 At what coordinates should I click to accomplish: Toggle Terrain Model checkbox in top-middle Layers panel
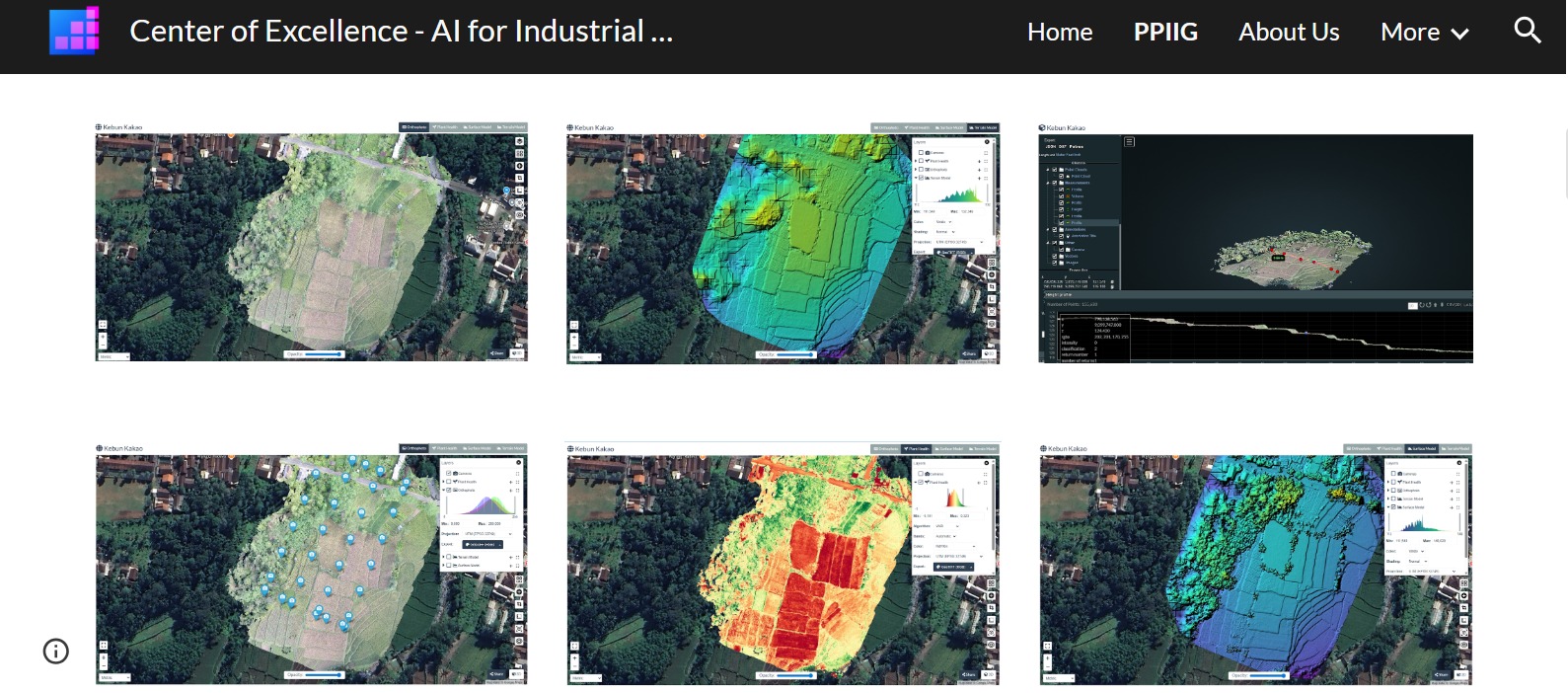(922, 178)
